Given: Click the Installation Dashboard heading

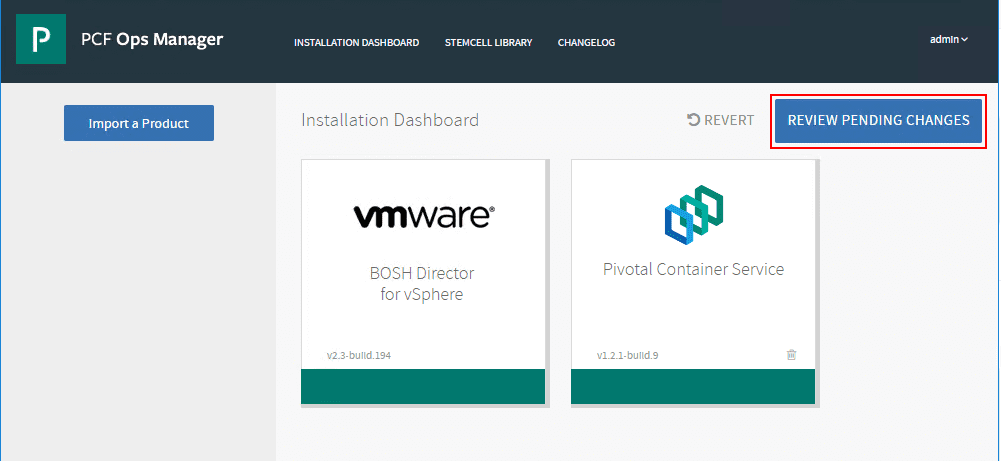Looking at the screenshot, I should 390,120.
